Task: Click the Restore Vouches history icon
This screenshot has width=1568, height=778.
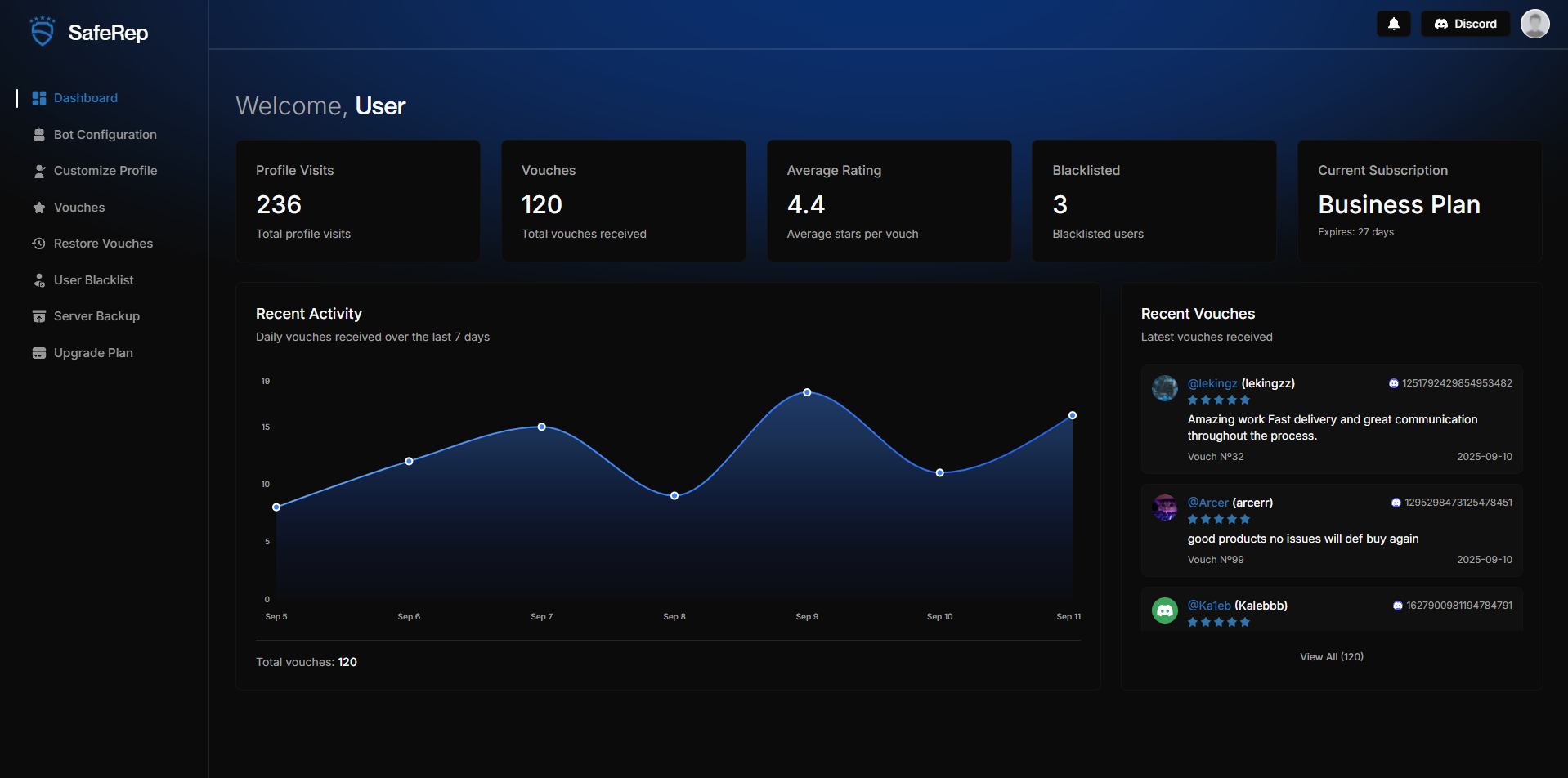Action: click(x=38, y=244)
